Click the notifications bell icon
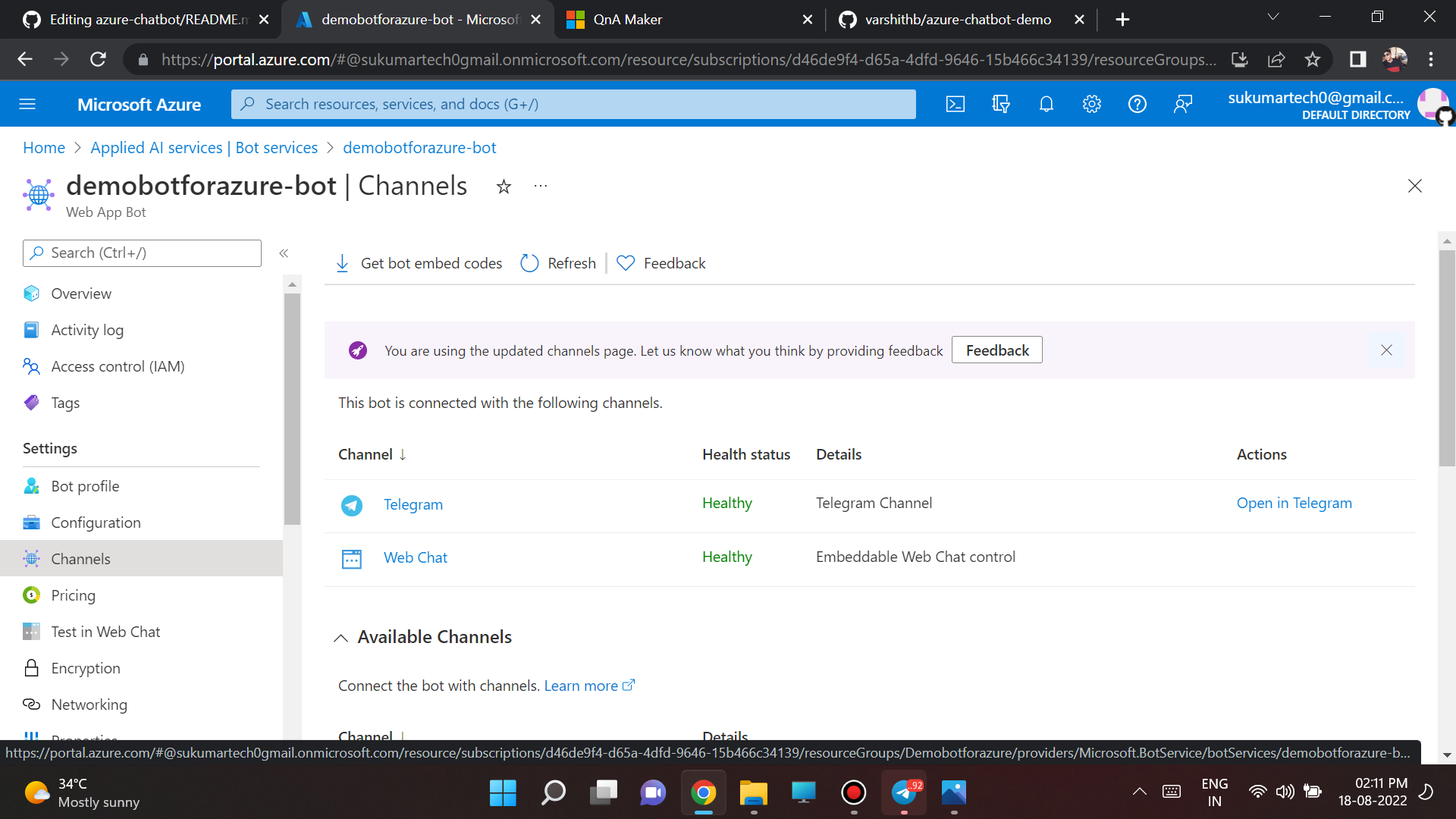 click(x=1046, y=105)
